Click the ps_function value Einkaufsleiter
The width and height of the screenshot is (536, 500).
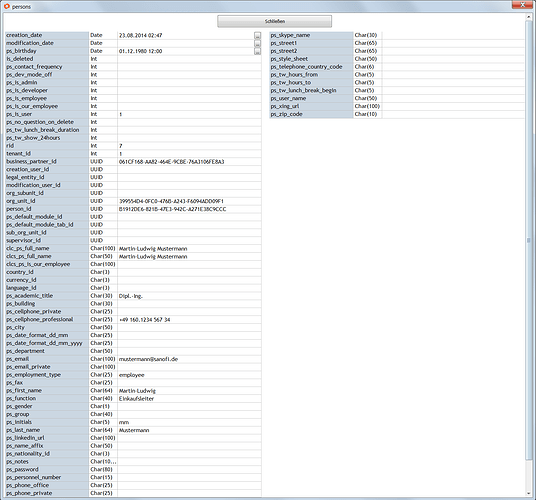[x=136, y=398]
